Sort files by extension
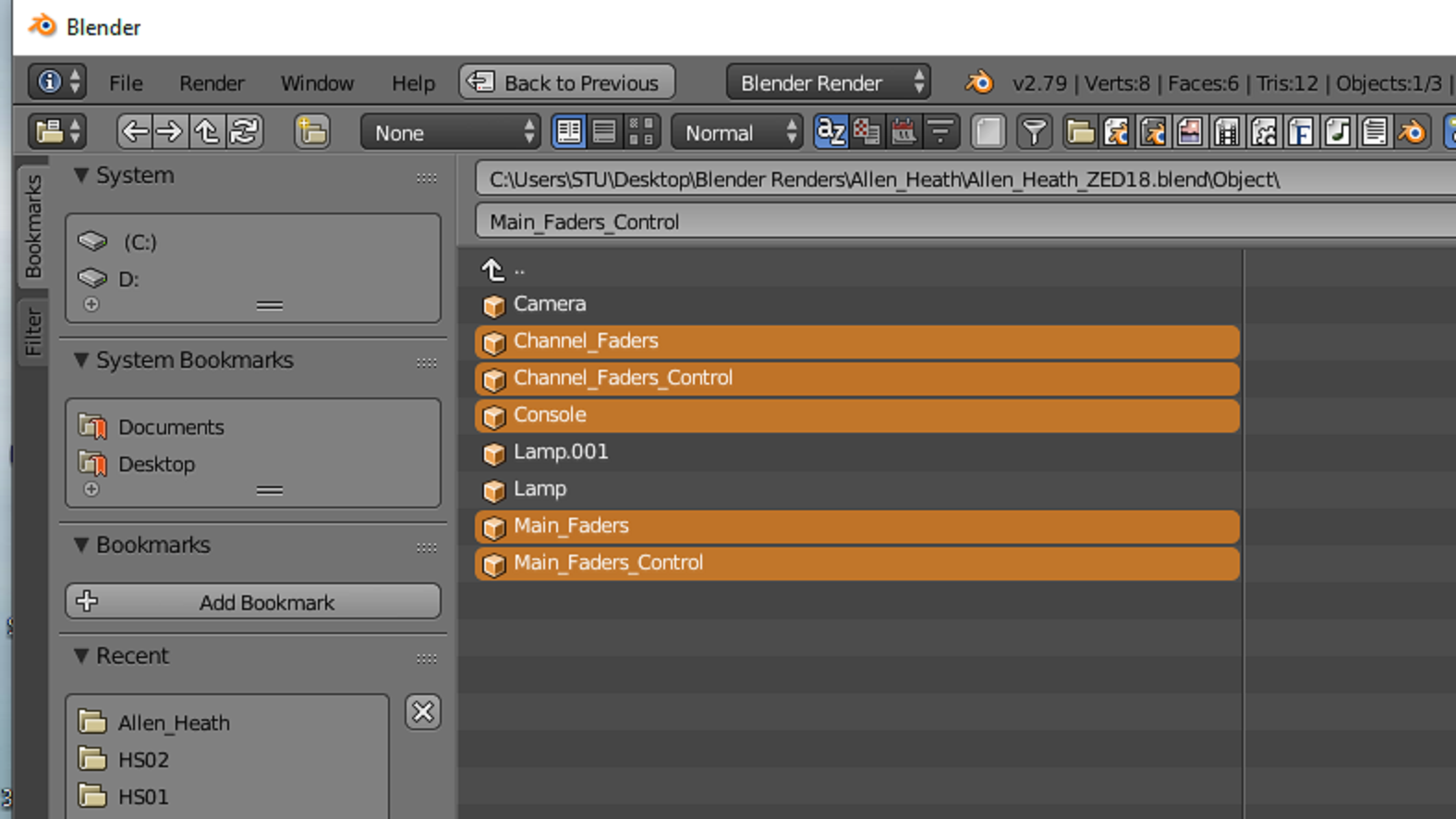 click(868, 132)
